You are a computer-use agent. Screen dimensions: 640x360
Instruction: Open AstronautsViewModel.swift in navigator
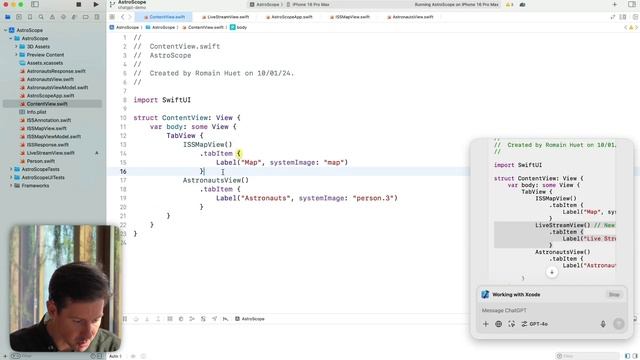click(x=54, y=87)
